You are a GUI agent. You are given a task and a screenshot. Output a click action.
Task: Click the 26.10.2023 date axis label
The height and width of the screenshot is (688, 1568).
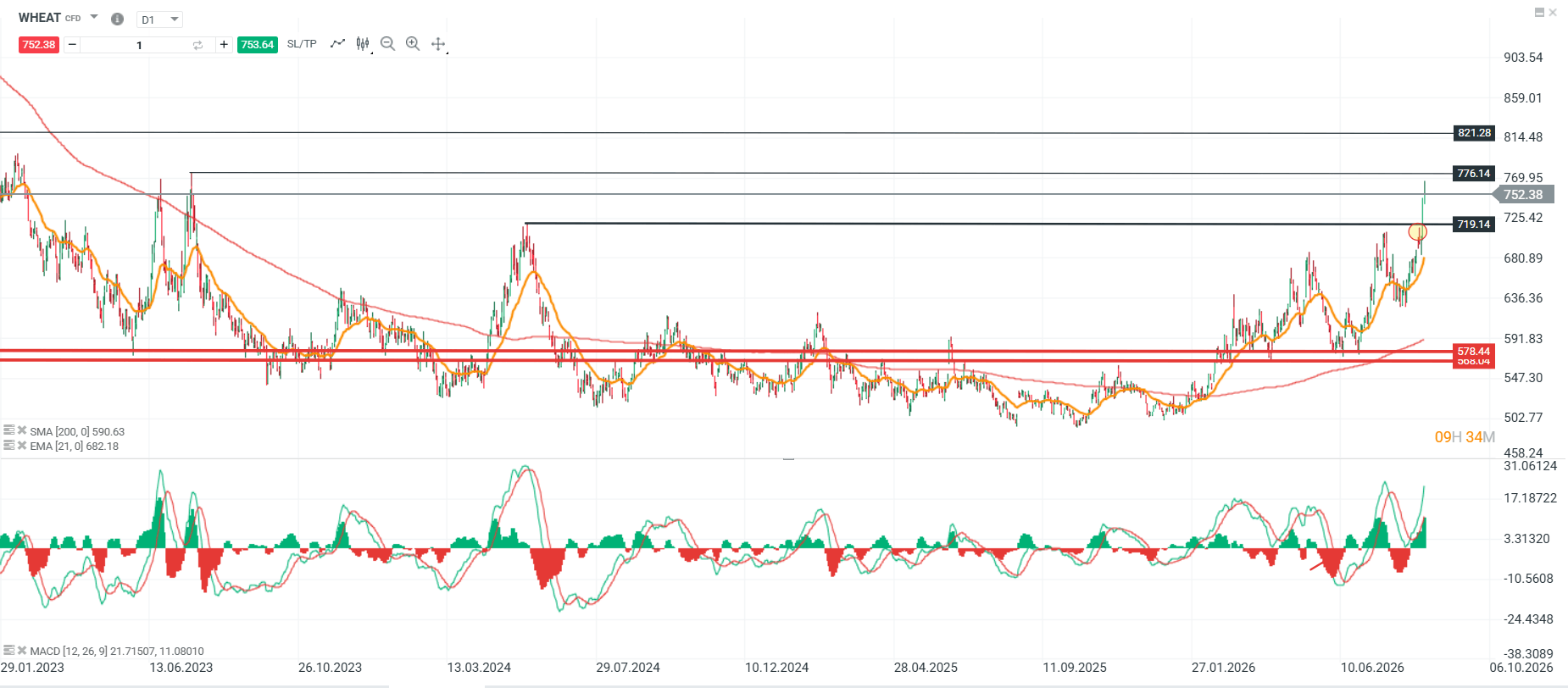click(x=331, y=668)
